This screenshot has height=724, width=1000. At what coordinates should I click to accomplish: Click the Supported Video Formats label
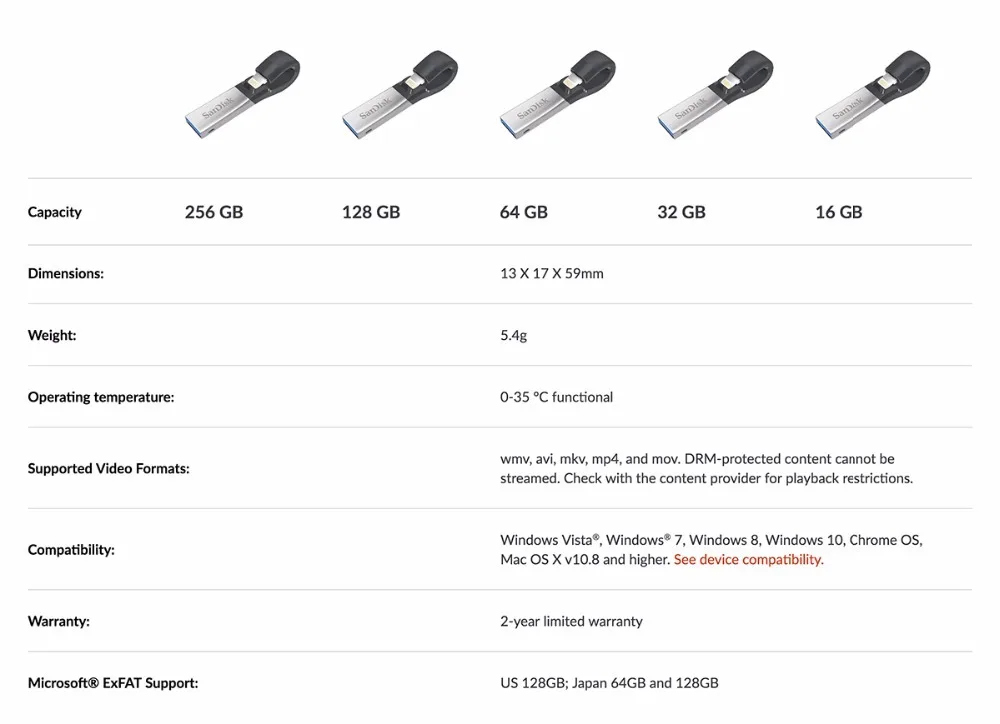click(109, 469)
